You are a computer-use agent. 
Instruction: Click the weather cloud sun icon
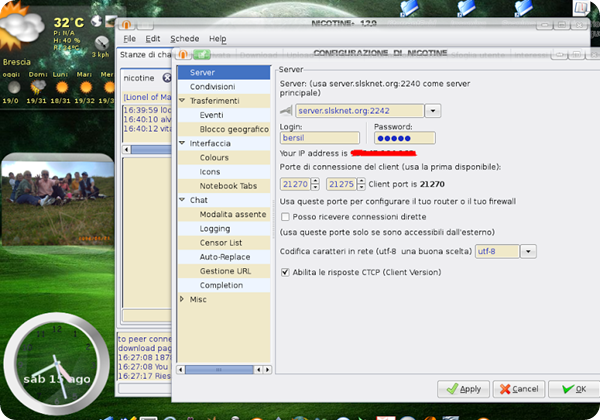tap(20, 27)
